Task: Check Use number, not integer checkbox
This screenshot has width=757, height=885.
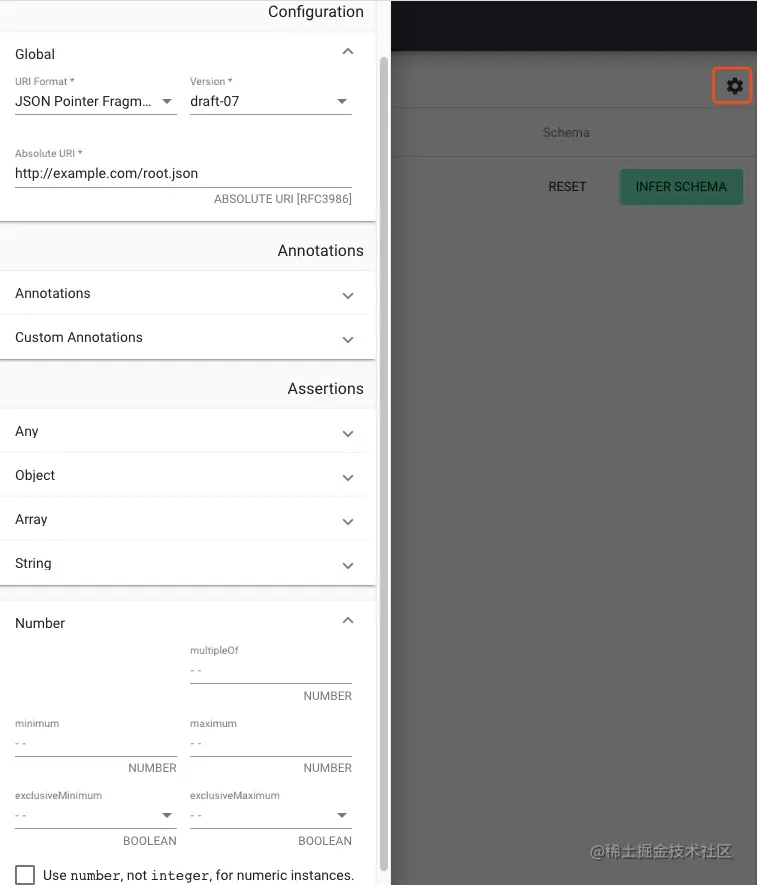Action: click(x=25, y=875)
